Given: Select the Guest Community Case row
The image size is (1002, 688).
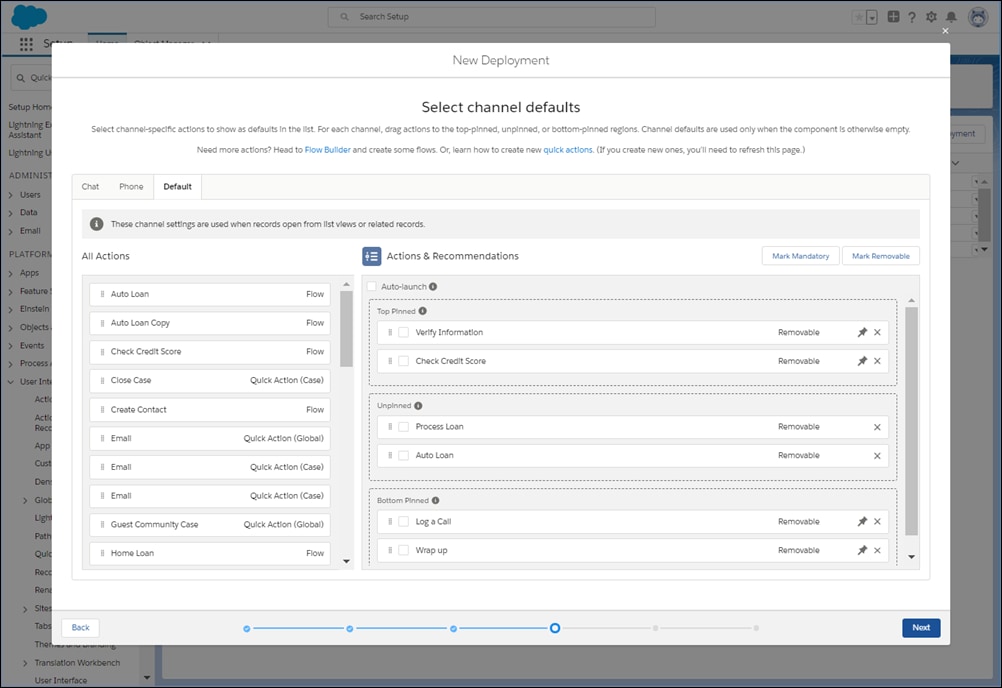Looking at the screenshot, I should (x=210, y=524).
